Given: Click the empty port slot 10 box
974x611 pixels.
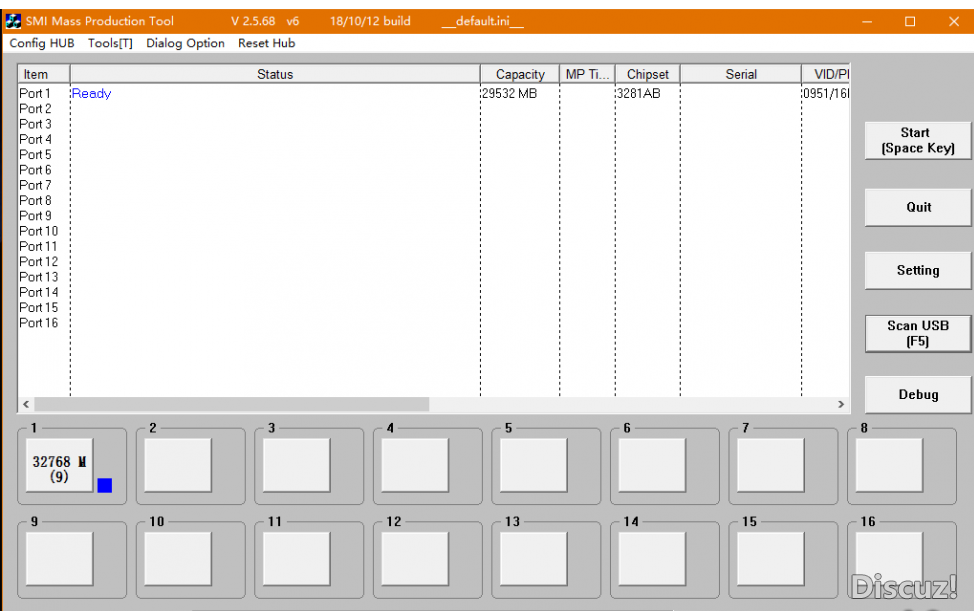Looking at the screenshot, I should tap(178, 559).
